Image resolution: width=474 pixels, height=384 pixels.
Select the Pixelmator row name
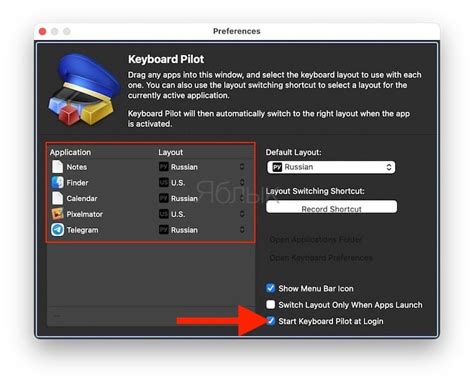pyautogui.click(x=85, y=214)
